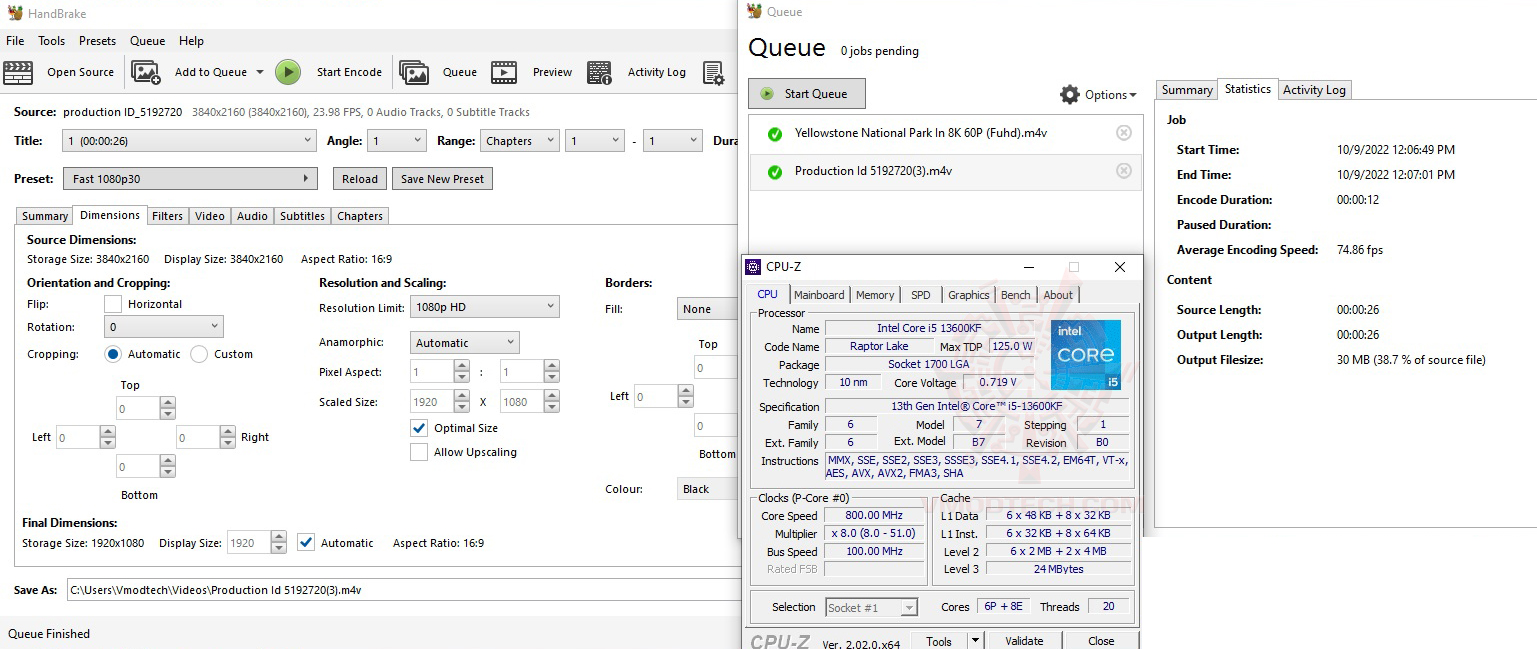Open the Borders Fill dropdown

click(707, 309)
